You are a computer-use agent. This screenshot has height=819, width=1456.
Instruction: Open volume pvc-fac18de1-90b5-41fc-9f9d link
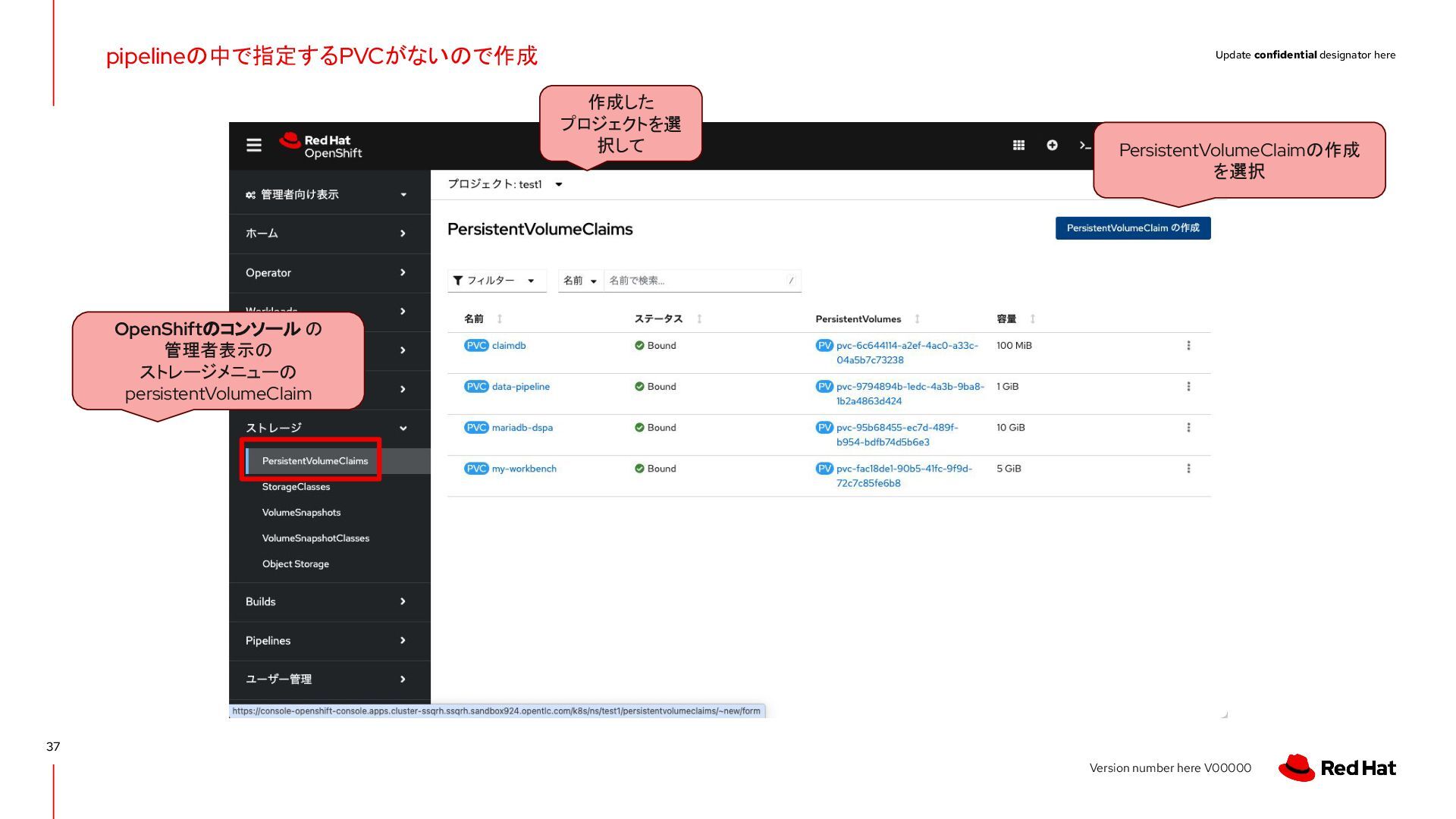pyautogui.click(x=904, y=475)
